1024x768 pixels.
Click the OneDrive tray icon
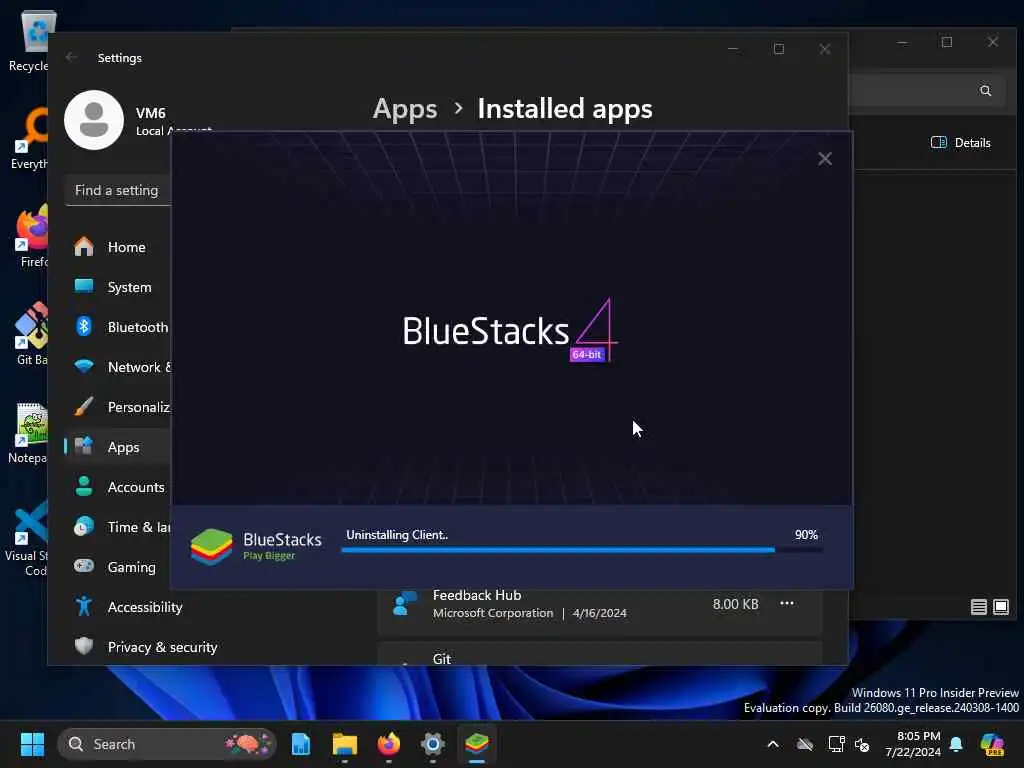click(x=805, y=744)
